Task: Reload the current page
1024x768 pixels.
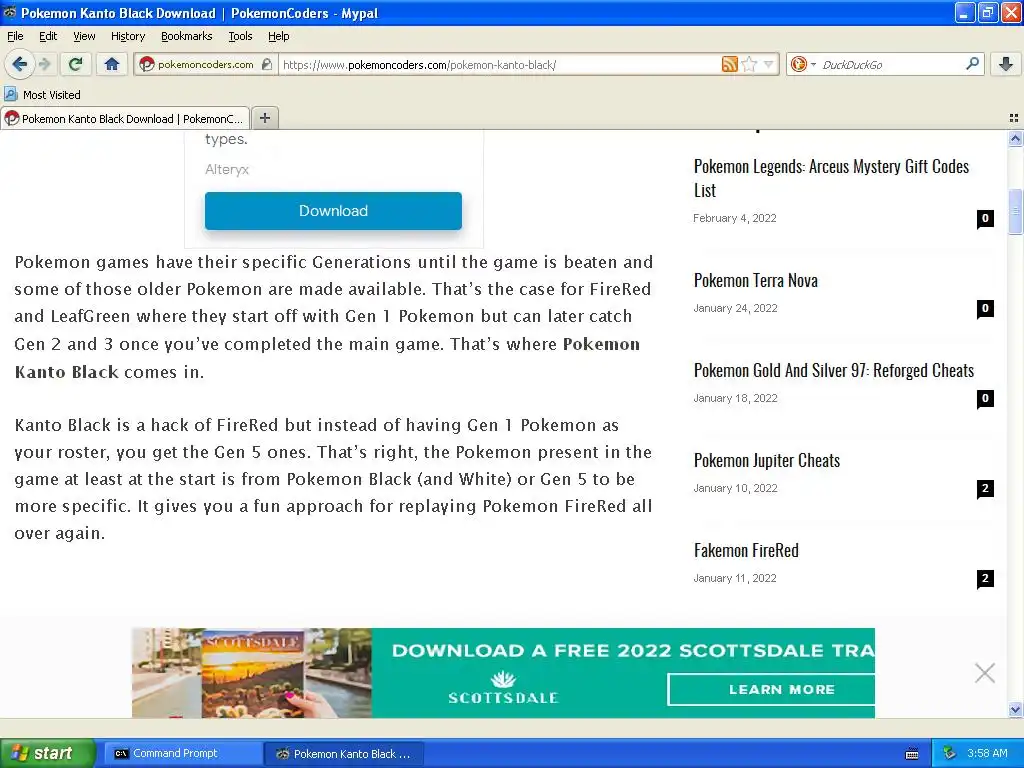Action: [75, 64]
